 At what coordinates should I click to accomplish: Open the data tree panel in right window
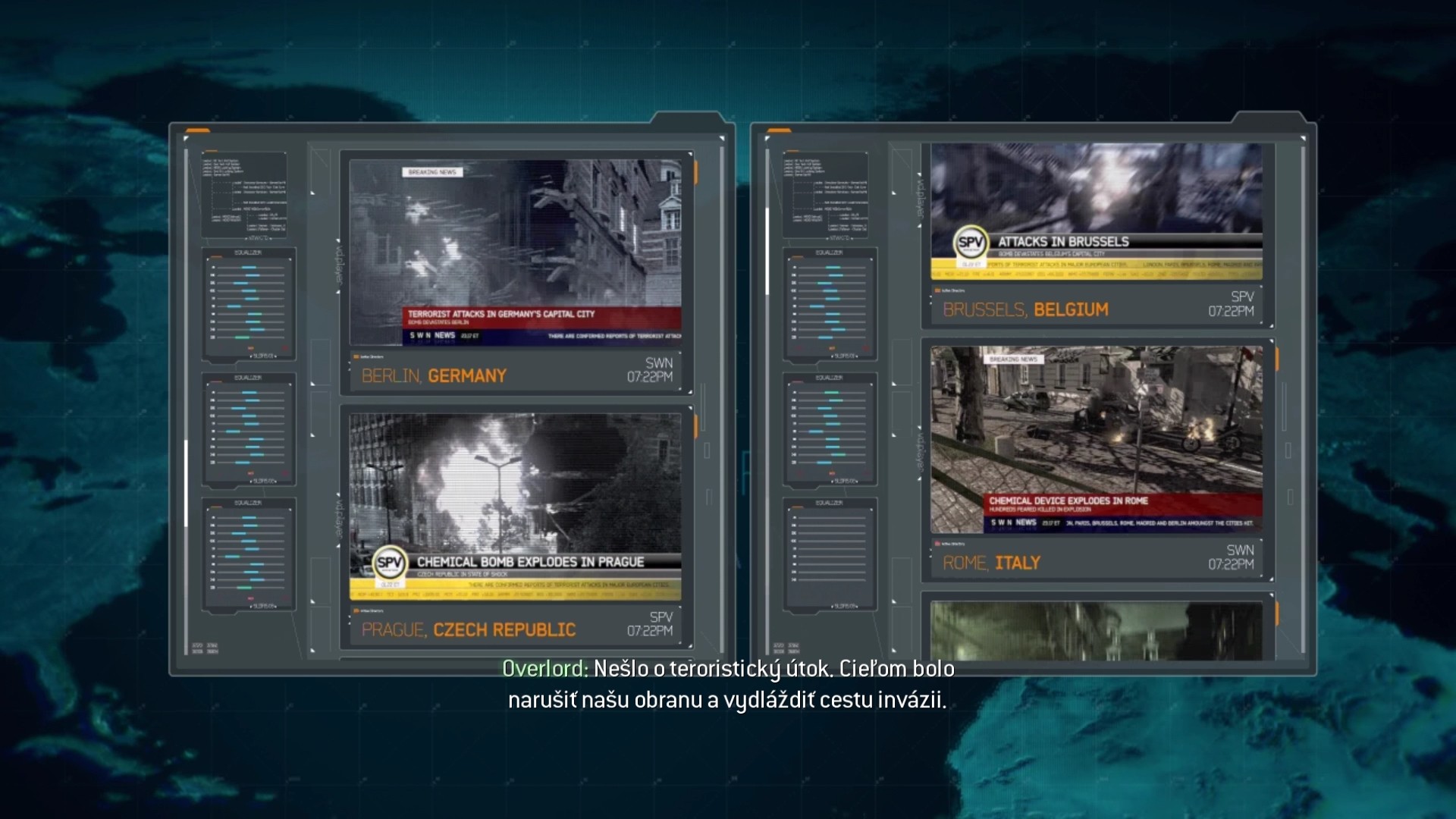tap(827, 196)
